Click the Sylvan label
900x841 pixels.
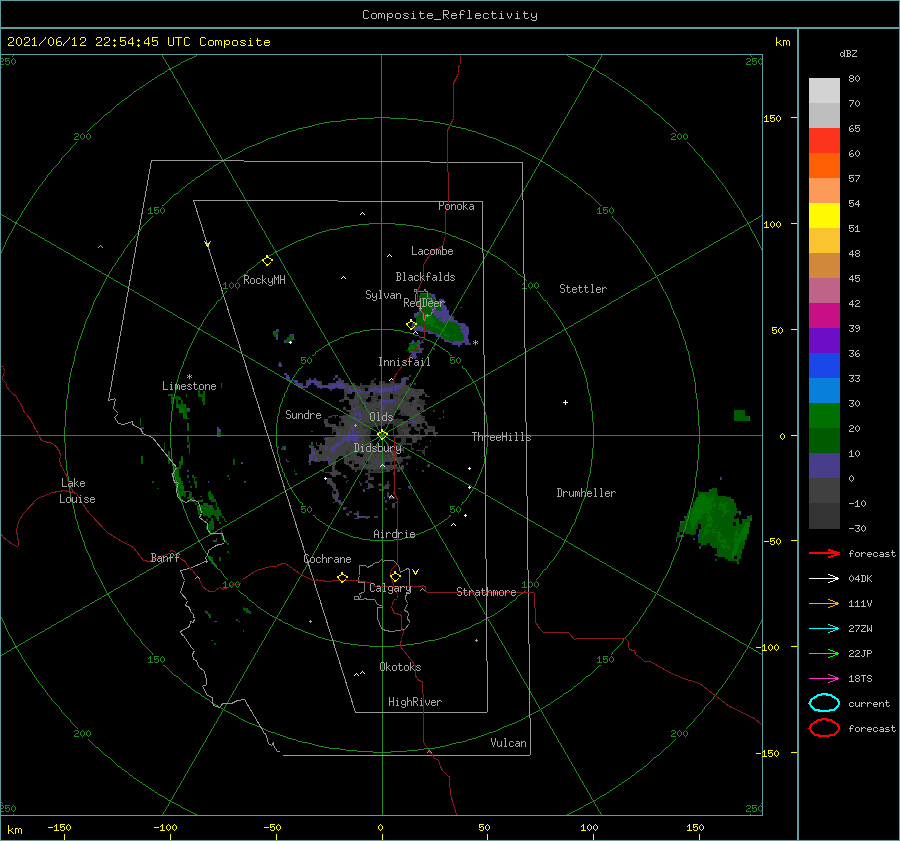(383, 295)
